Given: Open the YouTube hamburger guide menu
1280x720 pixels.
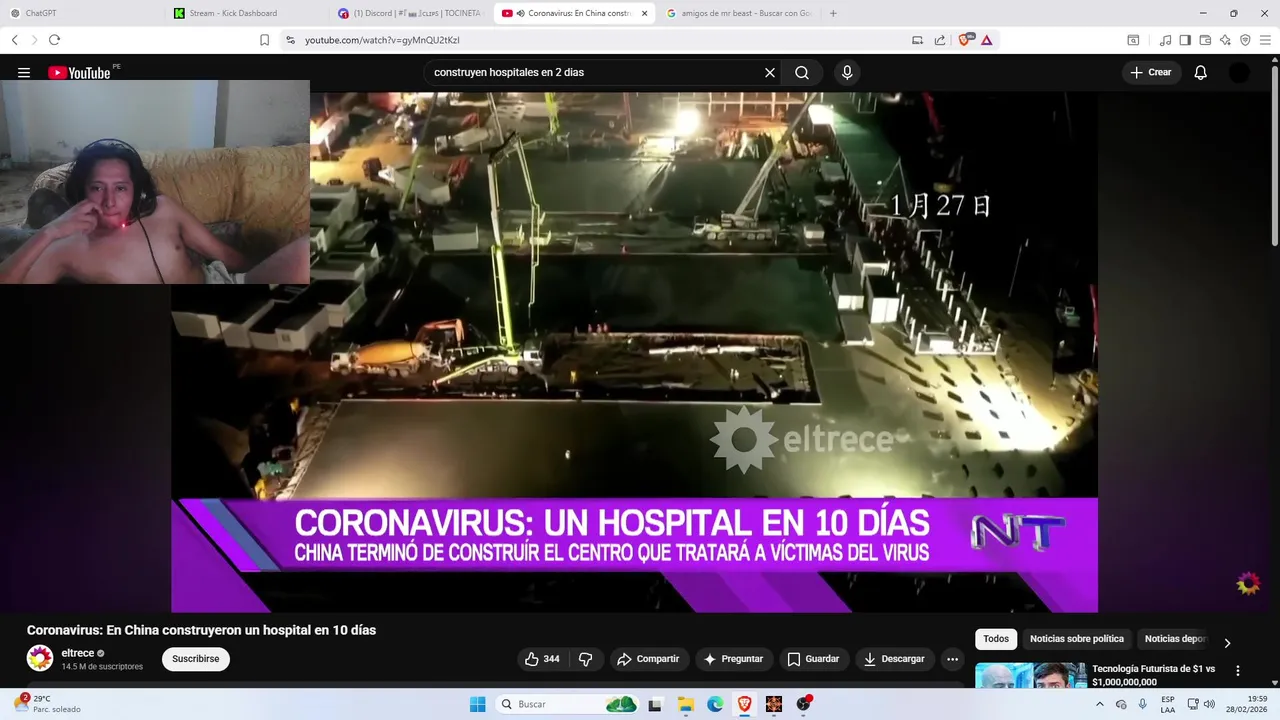Looking at the screenshot, I should point(24,73).
